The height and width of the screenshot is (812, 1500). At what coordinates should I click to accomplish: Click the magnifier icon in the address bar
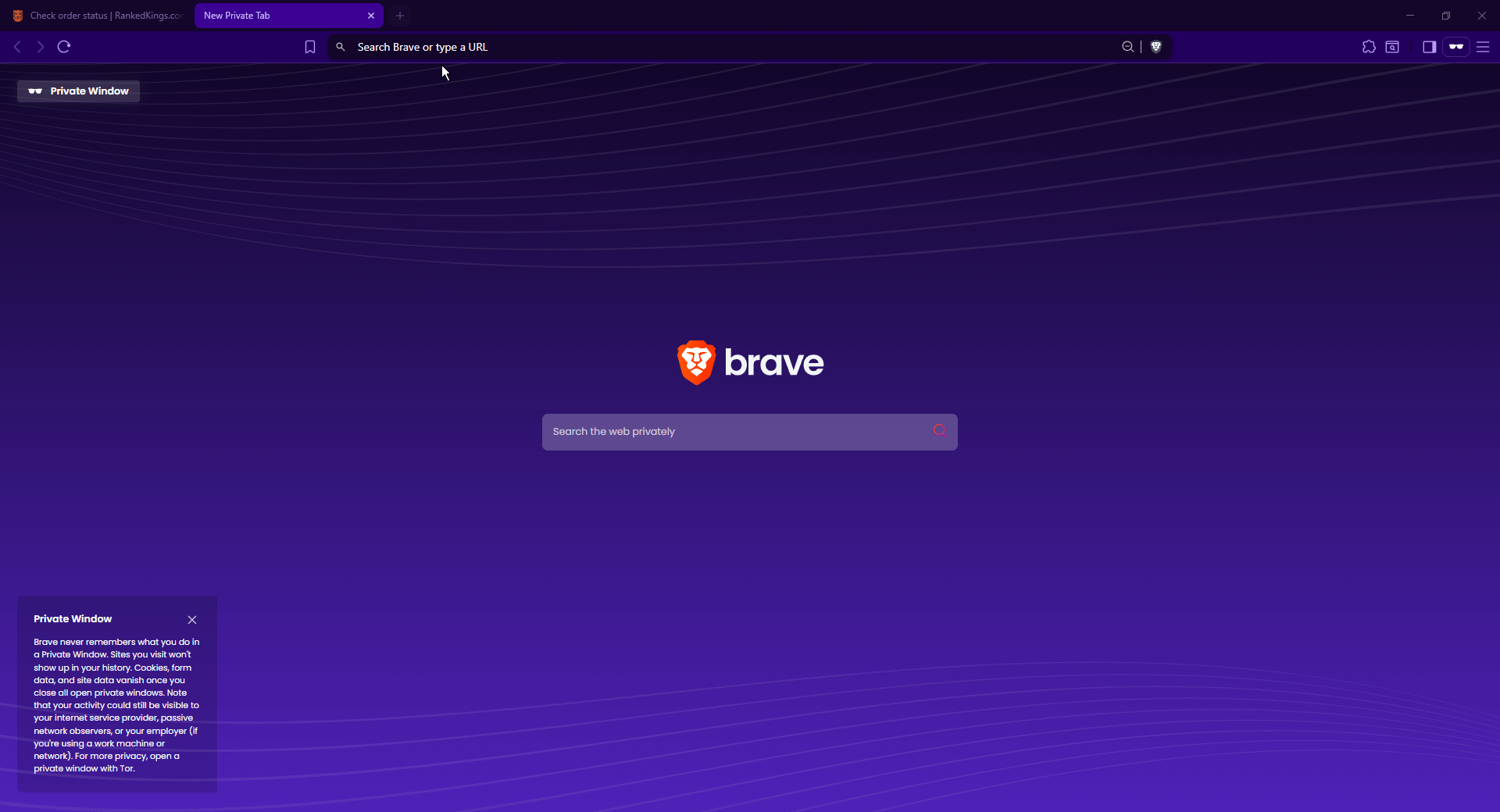click(x=341, y=47)
